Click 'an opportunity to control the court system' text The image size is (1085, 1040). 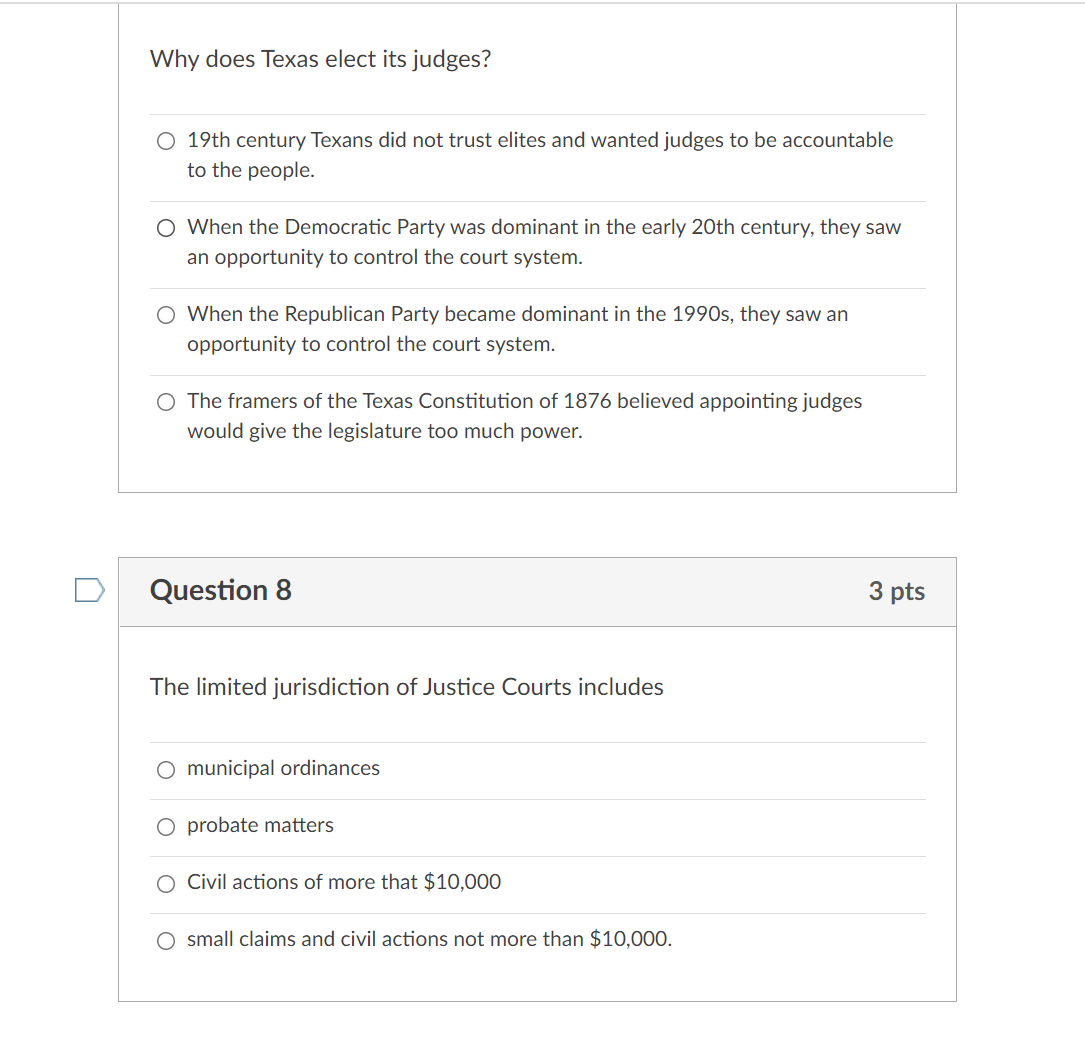[385, 257]
